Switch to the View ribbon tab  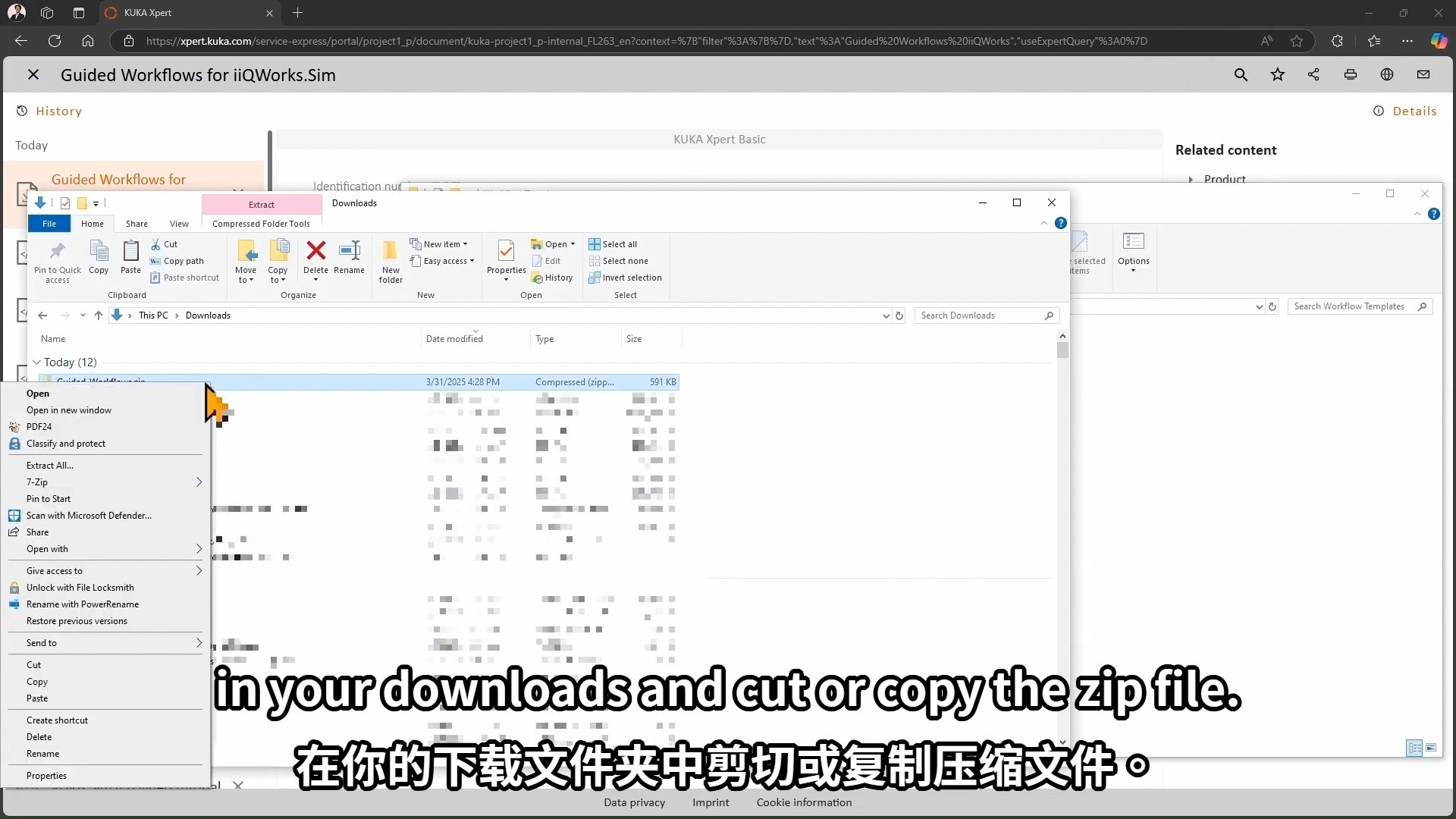click(179, 224)
